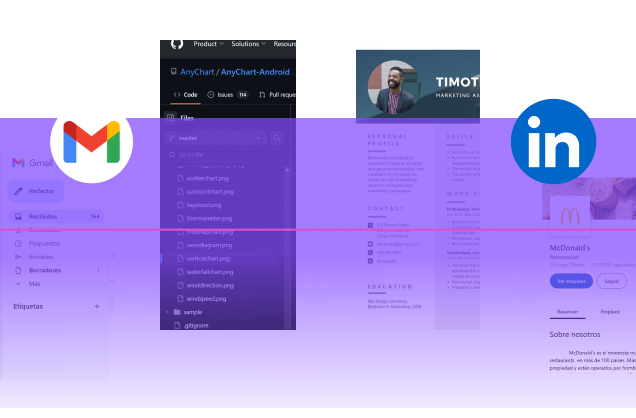
Task: Click the large Gmail logo icon
Action: click(x=91, y=142)
